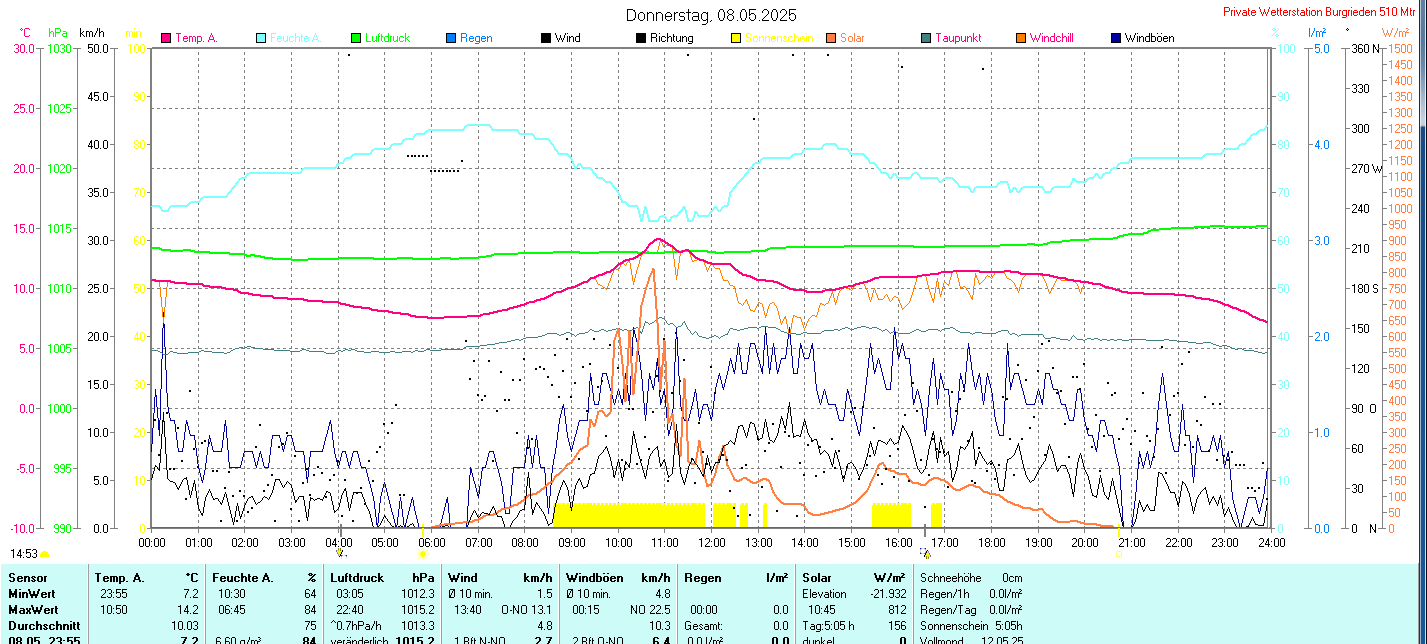Click the sunrise sun icon at 06:00
The image size is (1427, 644).
coord(423,553)
